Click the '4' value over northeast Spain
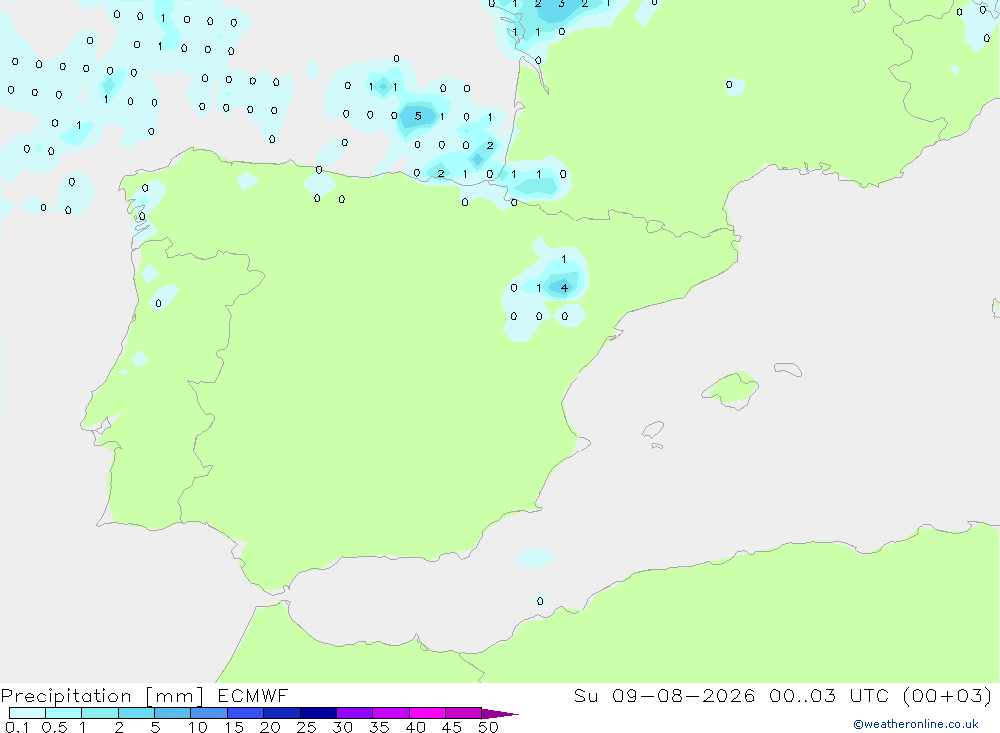Viewport: 1000px width, 733px height. click(x=564, y=288)
